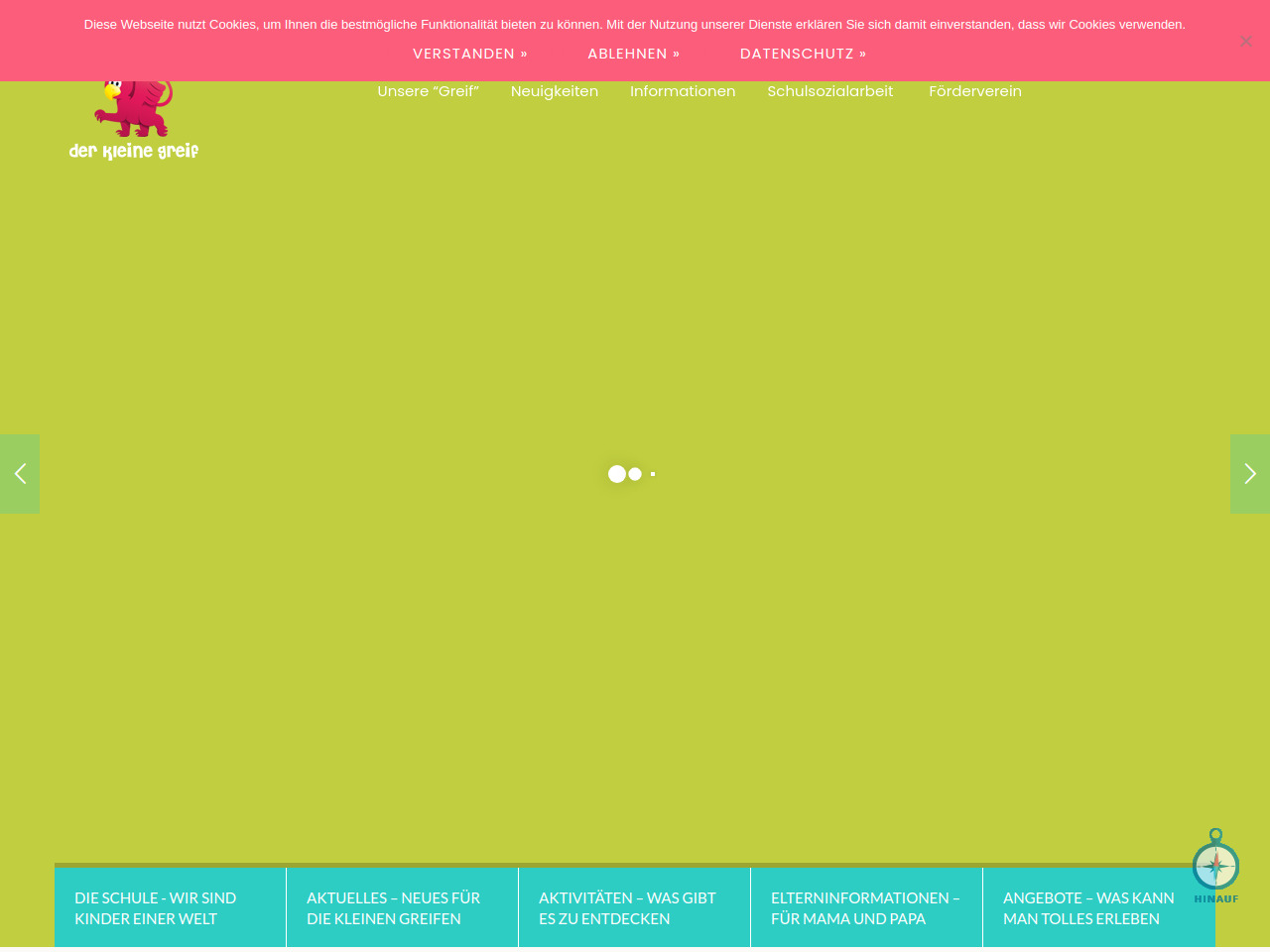Go to previous slide arrow
Screen dimensions: 1270x952
[x=20, y=474]
